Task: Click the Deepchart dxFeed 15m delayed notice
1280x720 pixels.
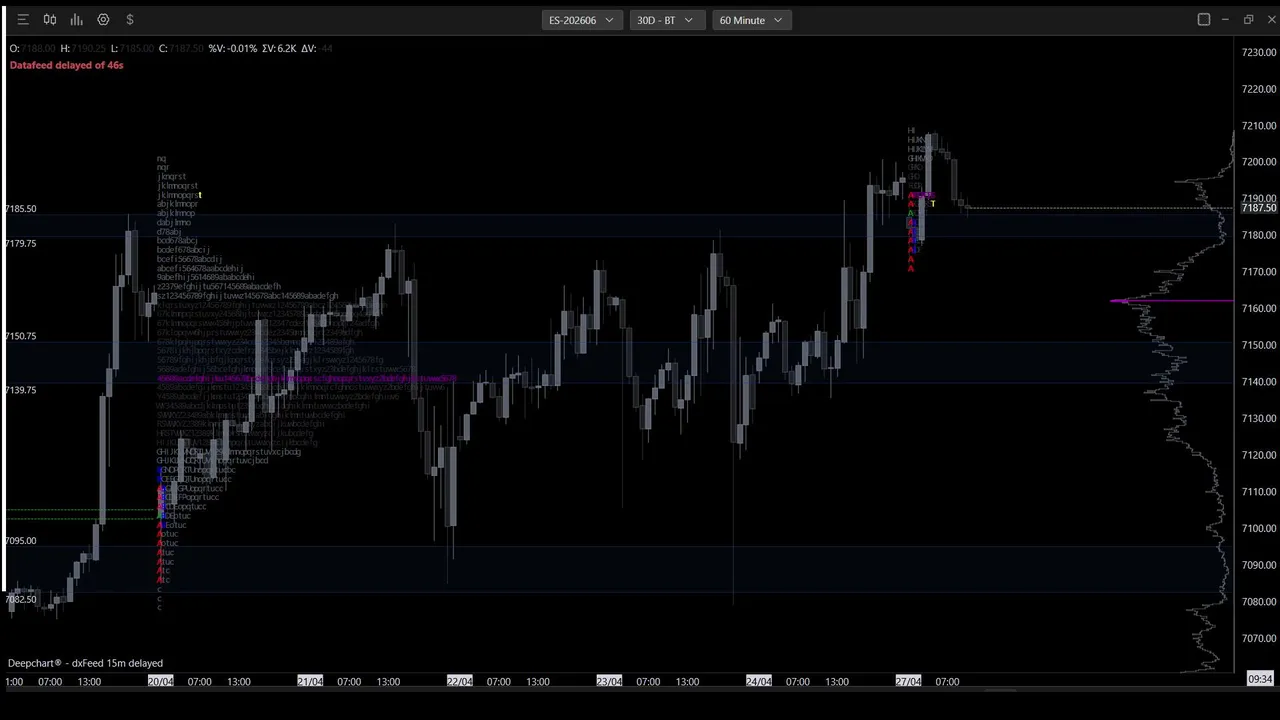Action: [x=85, y=663]
